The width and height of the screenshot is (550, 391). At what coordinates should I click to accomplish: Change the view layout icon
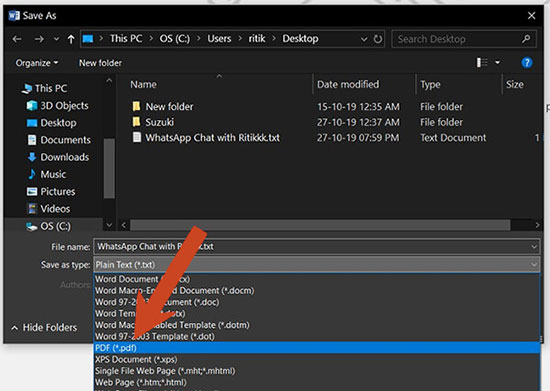482,63
